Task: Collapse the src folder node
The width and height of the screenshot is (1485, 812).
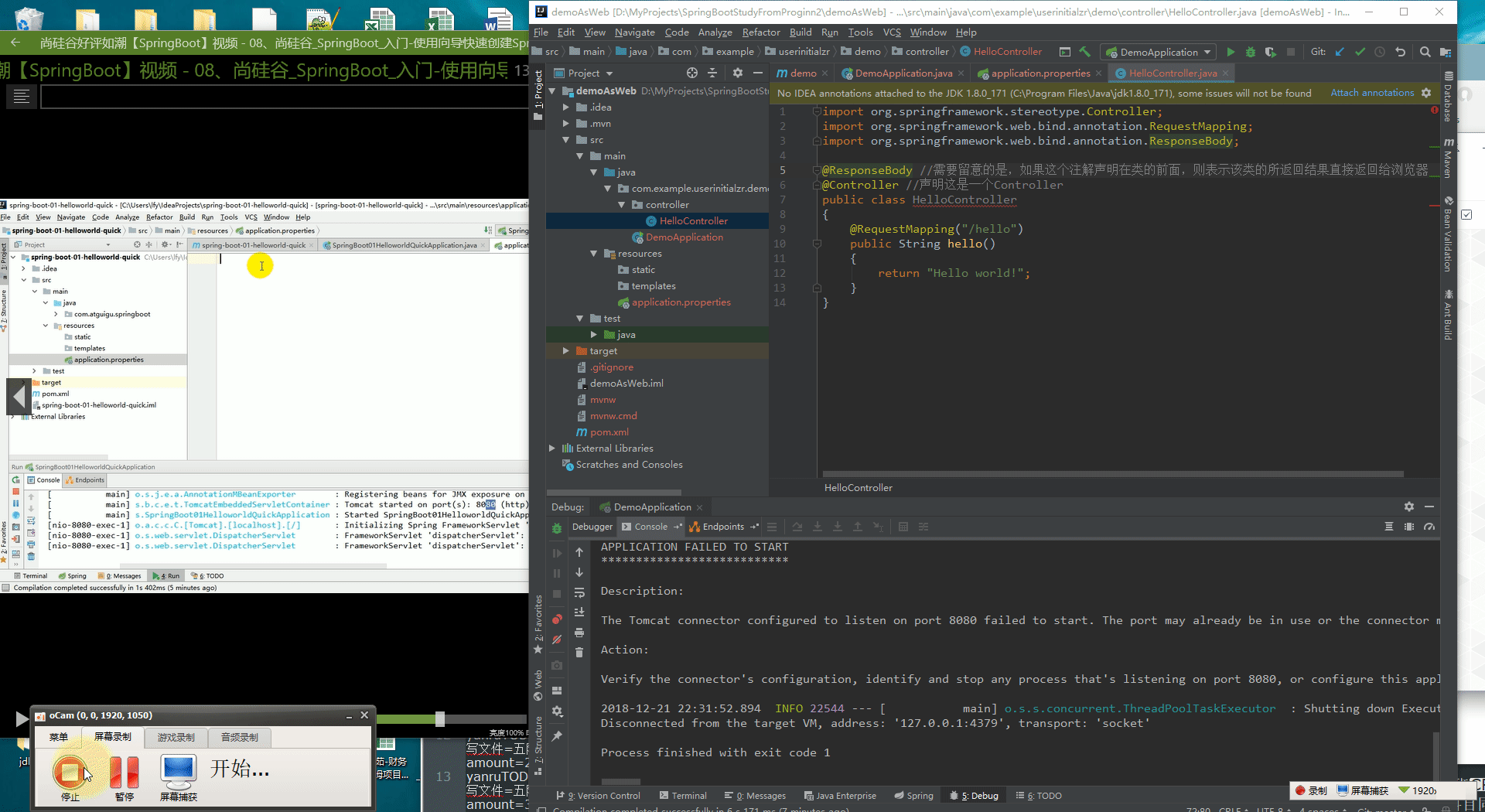Action: click(x=566, y=140)
